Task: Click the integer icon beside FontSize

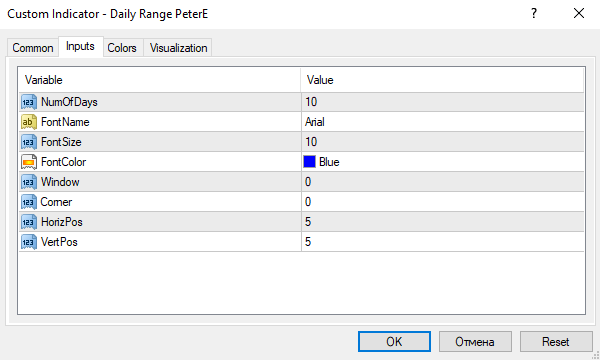Action: [x=29, y=142]
